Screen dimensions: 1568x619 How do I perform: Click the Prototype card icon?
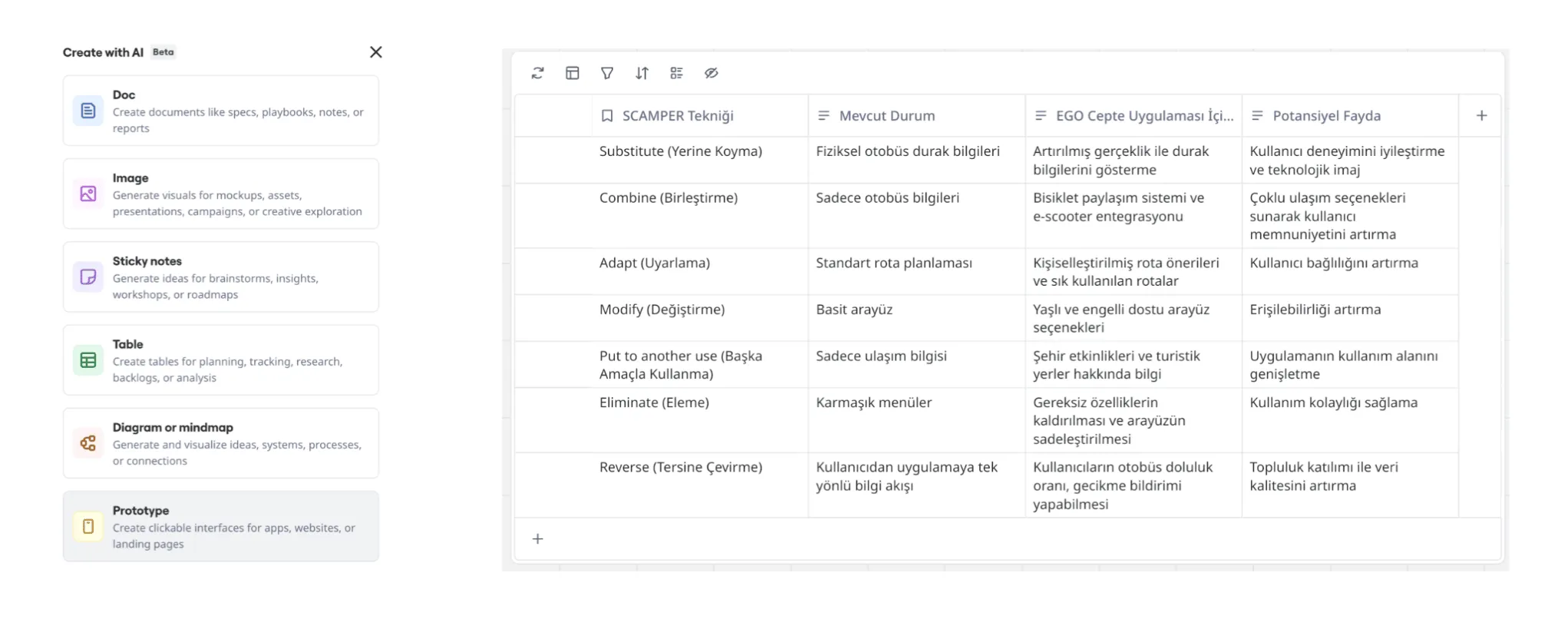point(88,526)
